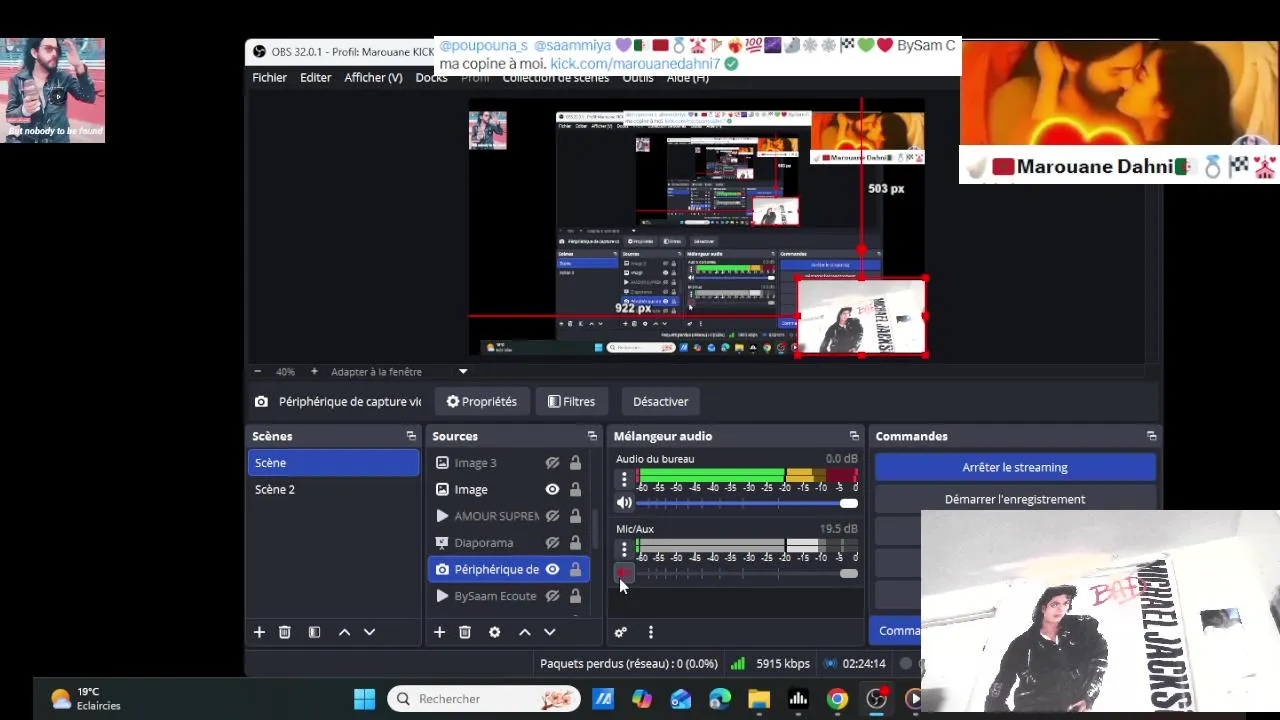Unmute the Mic/Aux channel
This screenshot has height=720, width=1280.
624,573
